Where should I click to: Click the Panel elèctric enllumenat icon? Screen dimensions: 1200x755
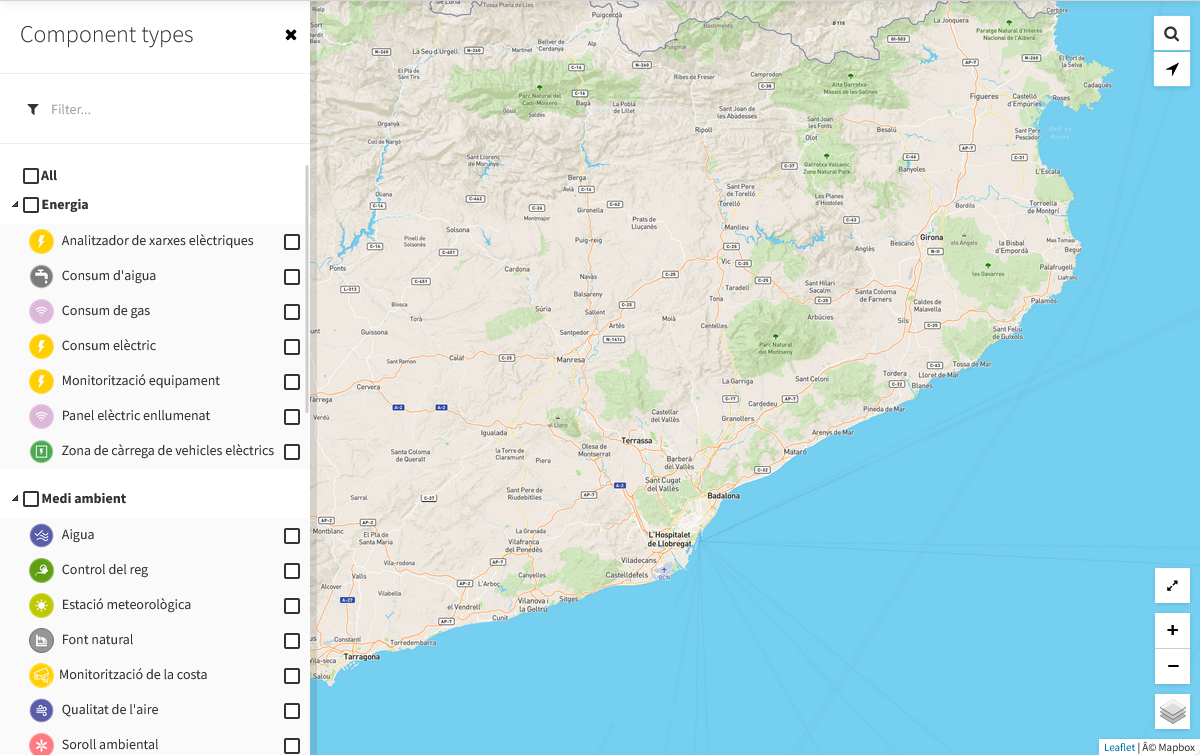point(41,416)
